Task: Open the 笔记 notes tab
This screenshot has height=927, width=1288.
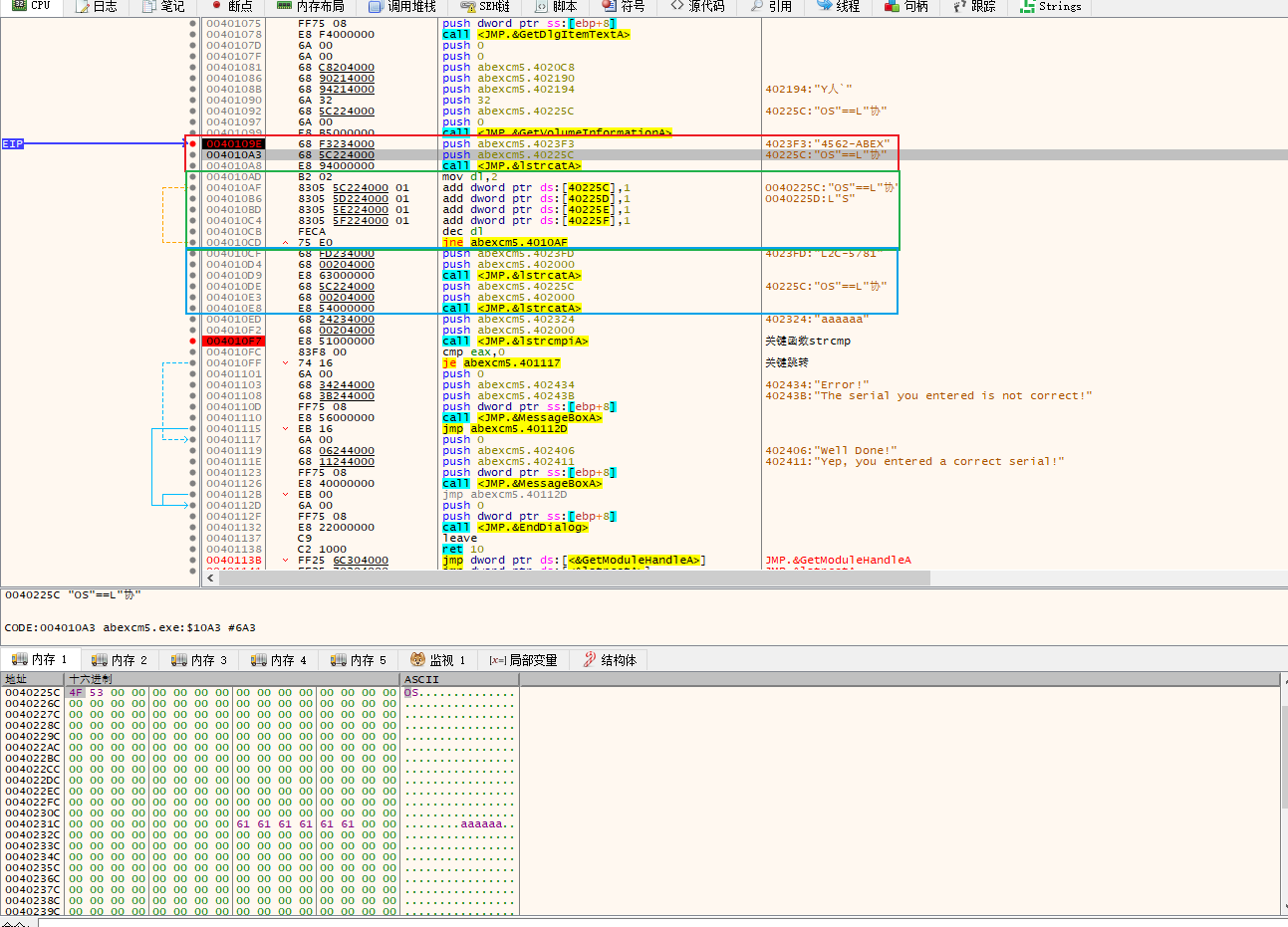Action: coord(164,6)
